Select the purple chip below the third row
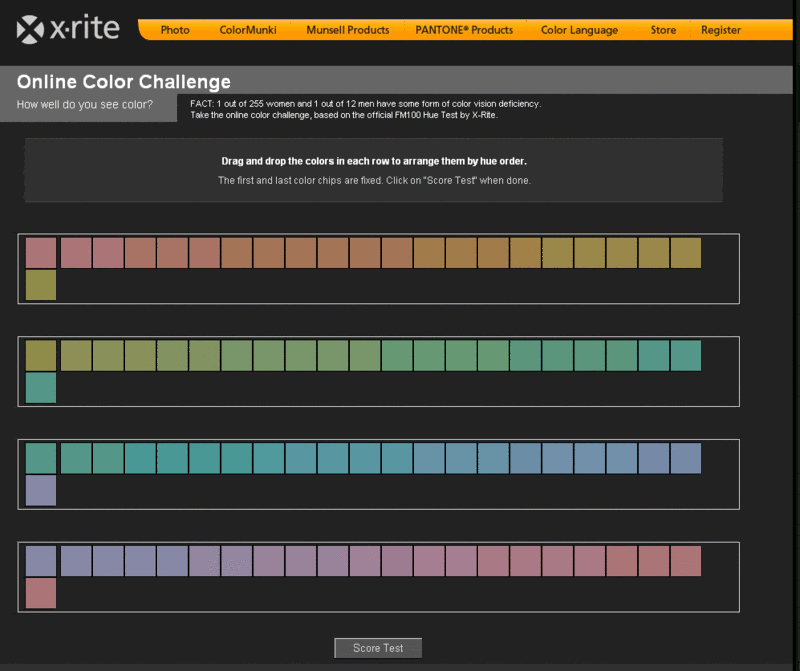This screenshot has width=800, height=671. (41, 491)
